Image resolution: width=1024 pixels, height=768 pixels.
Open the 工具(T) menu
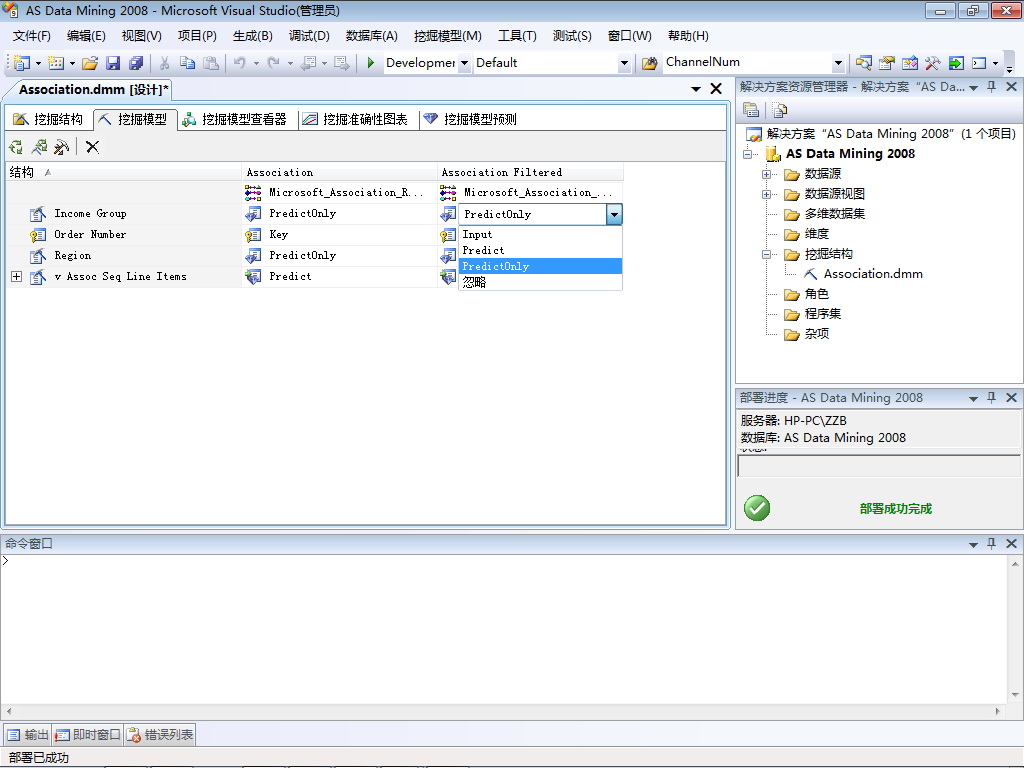pos(517,36)
